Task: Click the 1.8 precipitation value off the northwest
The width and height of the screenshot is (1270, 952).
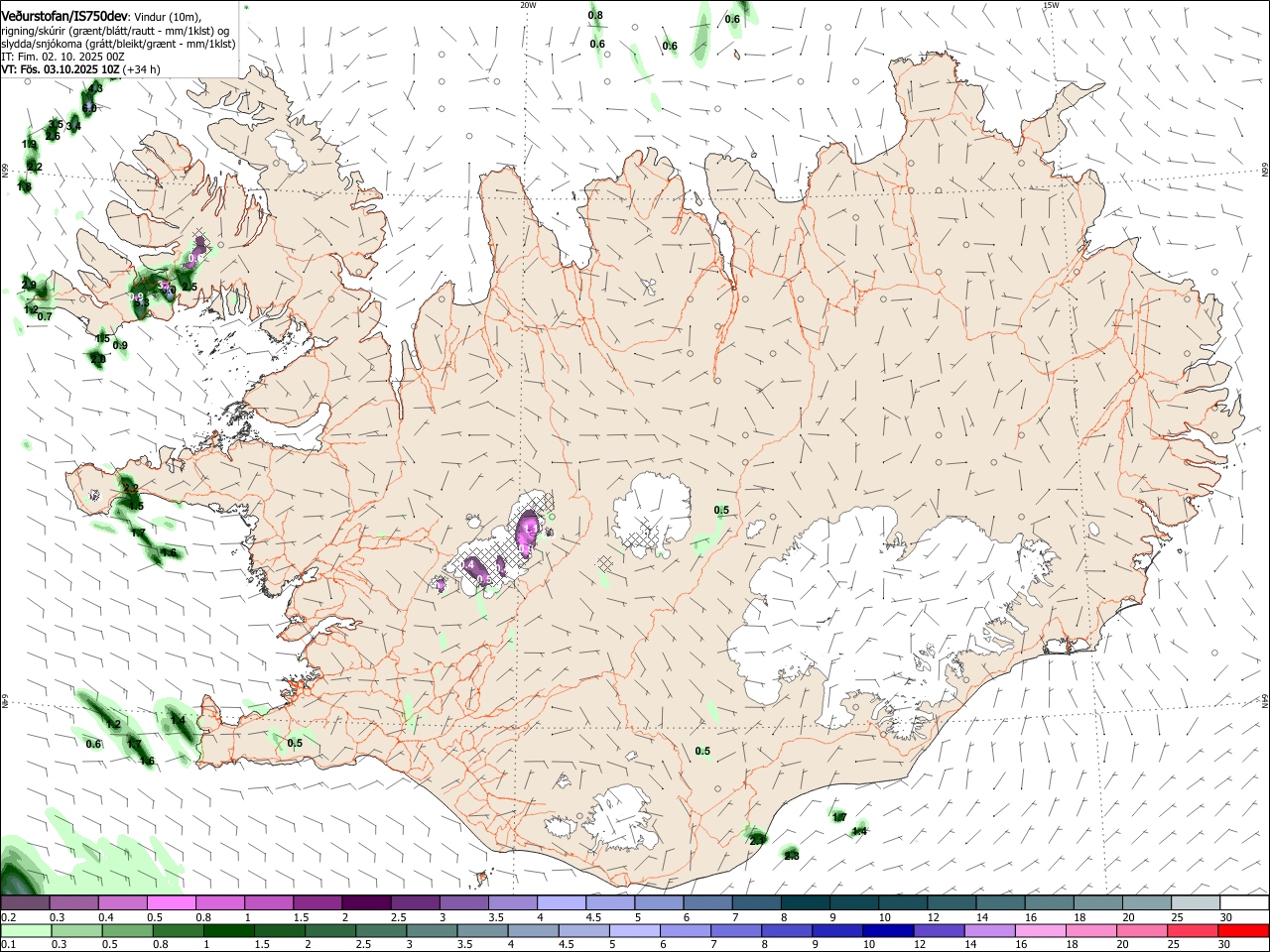Action: tap(24, 186)
